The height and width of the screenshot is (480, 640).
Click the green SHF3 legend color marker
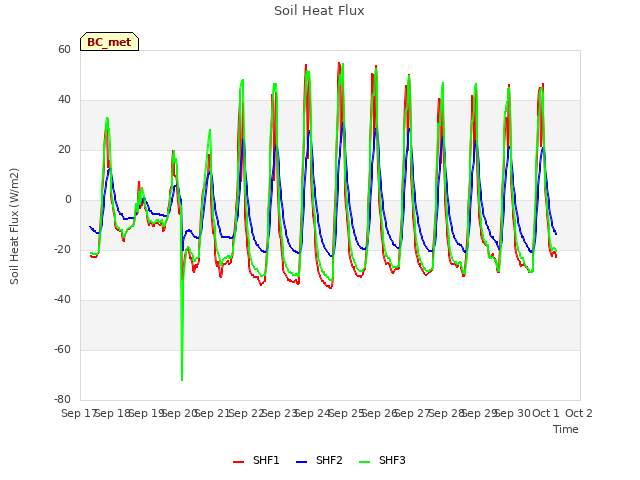[364, 462]
